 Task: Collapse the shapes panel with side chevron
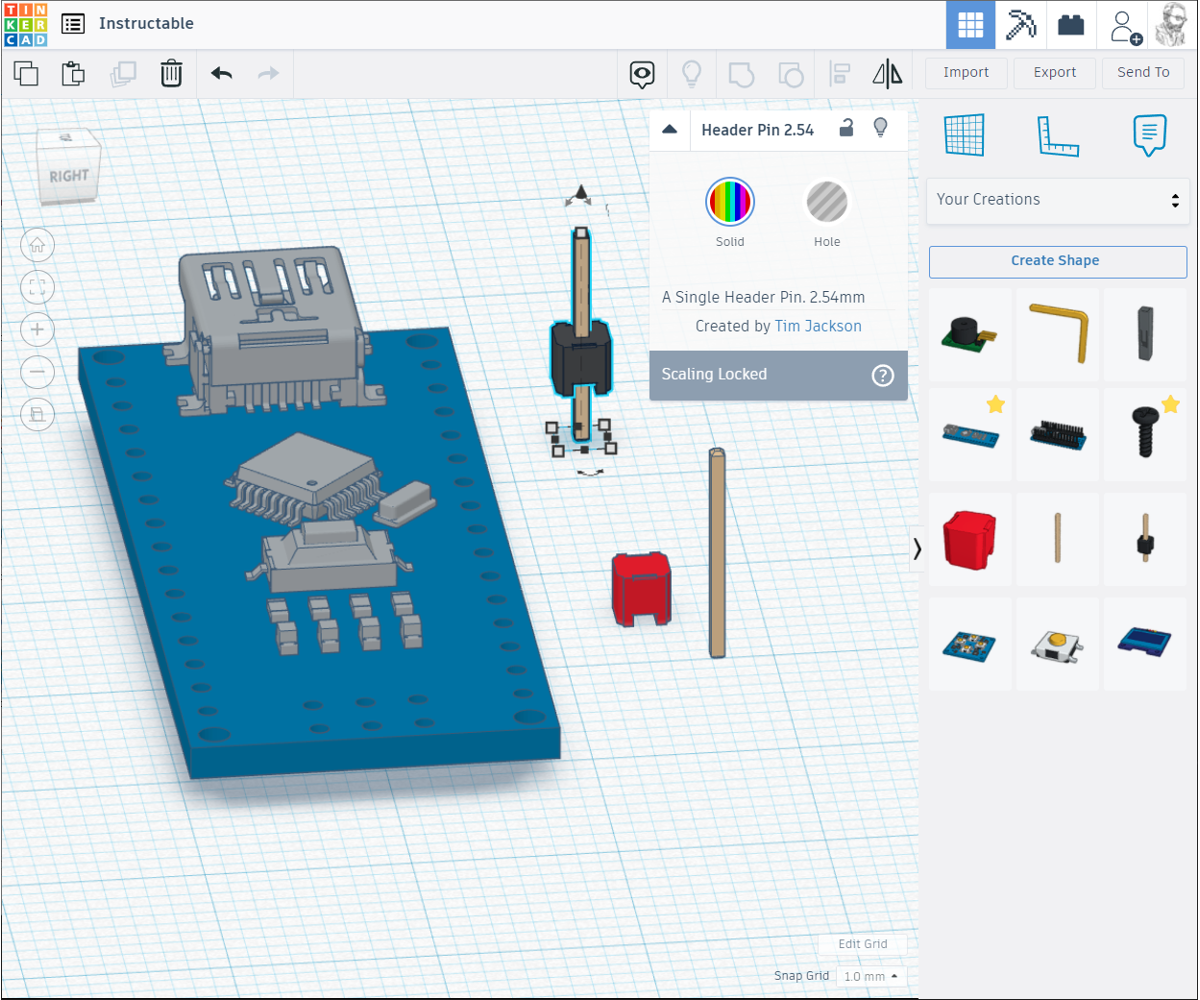click(917, 548)
